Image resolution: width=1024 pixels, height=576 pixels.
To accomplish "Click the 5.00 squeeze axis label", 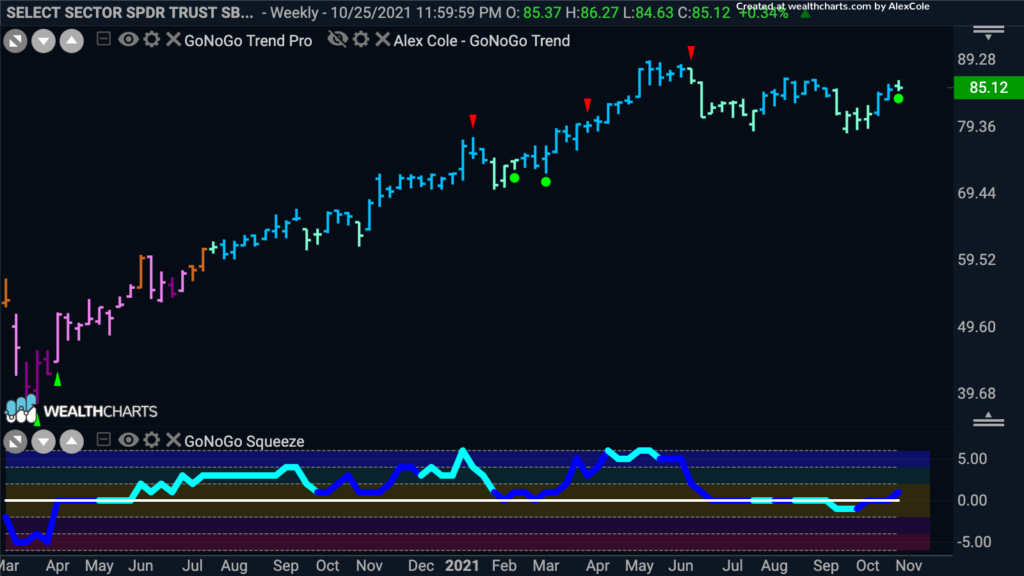I will pos(972,458).
